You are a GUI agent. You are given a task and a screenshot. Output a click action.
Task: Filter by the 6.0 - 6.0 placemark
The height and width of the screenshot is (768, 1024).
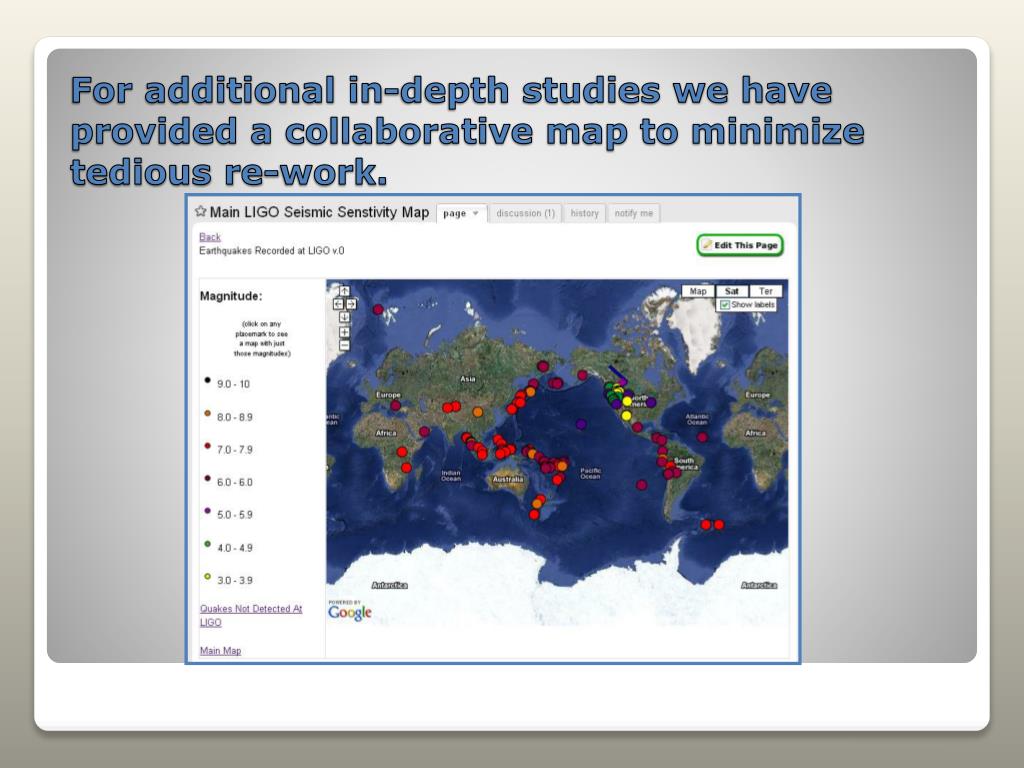pos(208,478)
